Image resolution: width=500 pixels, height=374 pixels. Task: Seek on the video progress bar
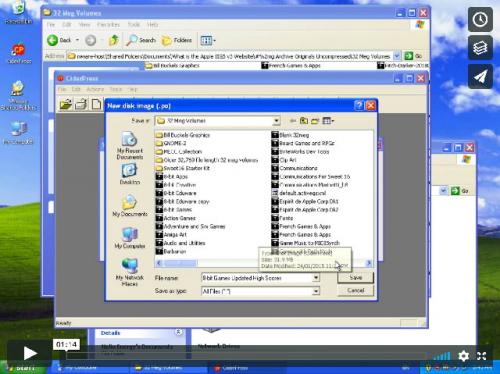point(247,356)
